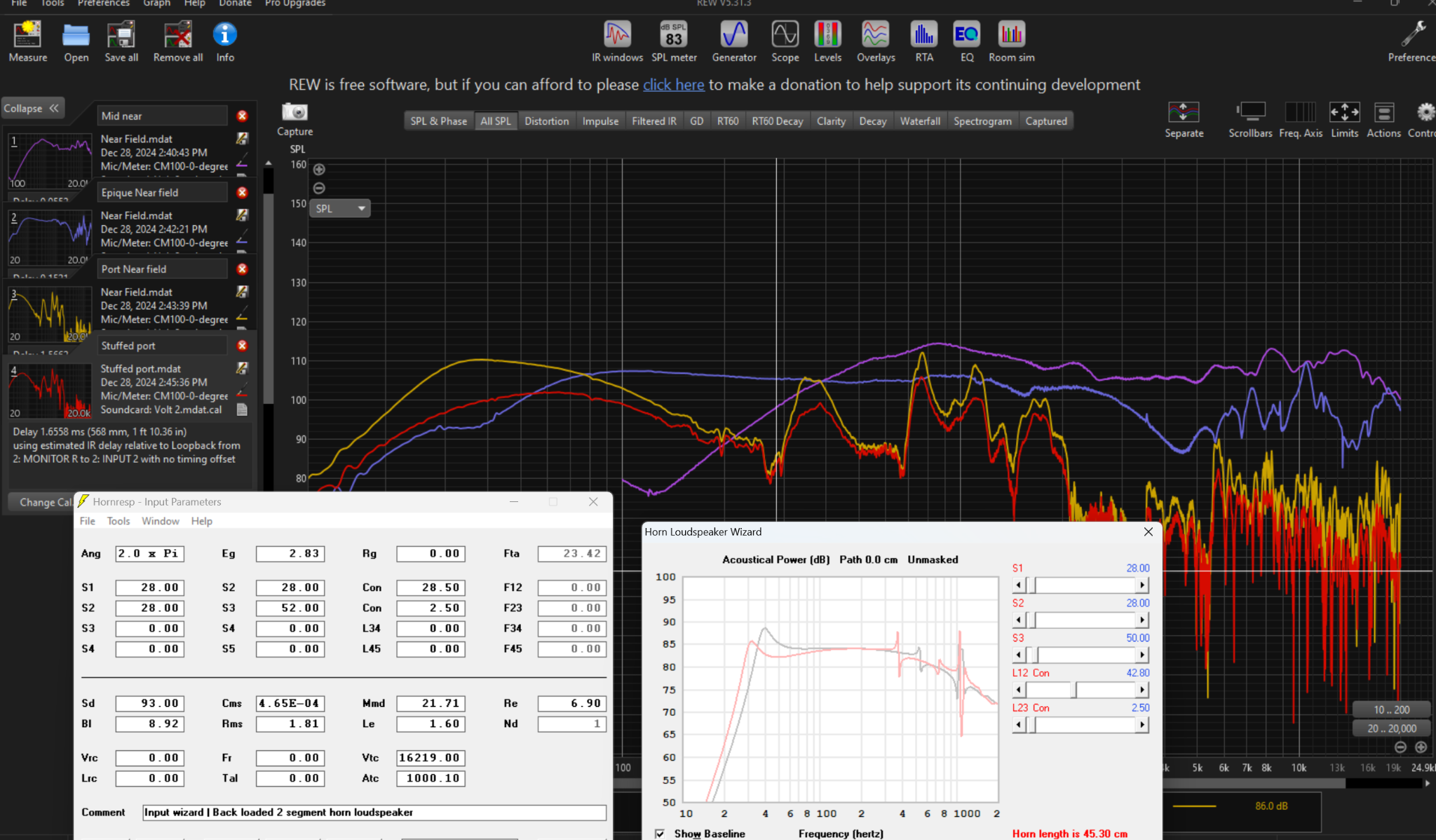Click the Sd input field in Hornresp

149,703
